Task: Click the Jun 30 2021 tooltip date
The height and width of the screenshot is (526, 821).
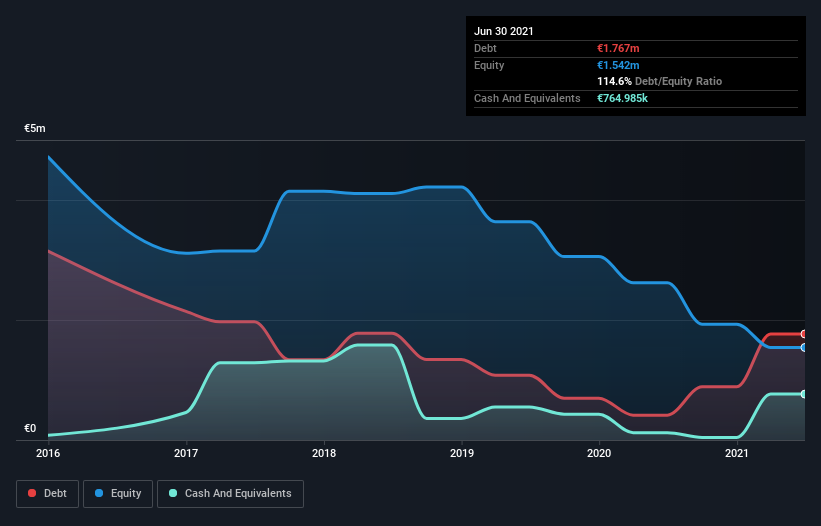Action: point(504,31)
